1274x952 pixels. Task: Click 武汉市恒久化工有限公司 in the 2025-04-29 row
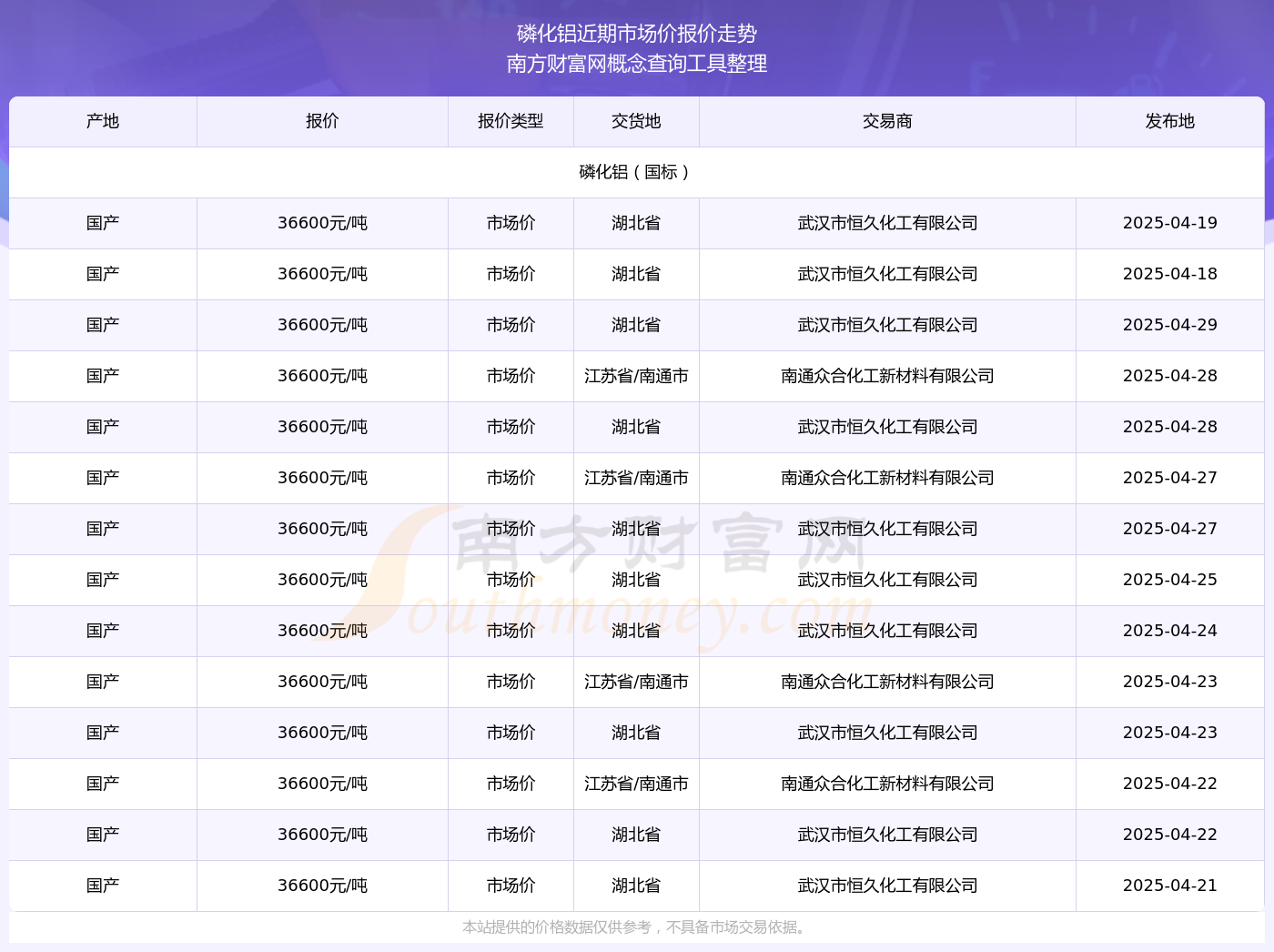[x=887, y=325]
